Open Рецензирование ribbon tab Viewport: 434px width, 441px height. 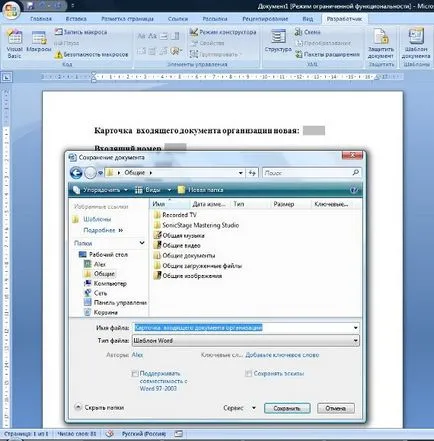click(x=265, y=19)
